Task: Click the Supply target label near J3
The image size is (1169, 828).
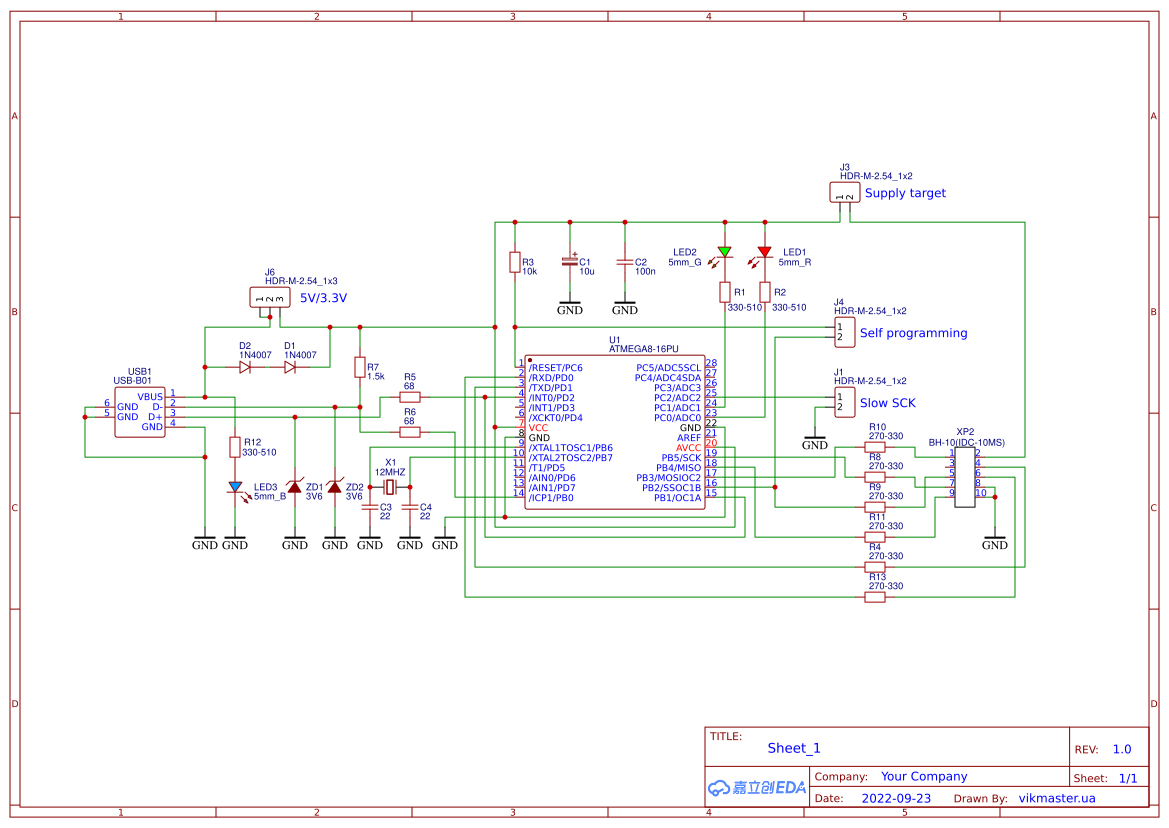Action: point(907,193)
